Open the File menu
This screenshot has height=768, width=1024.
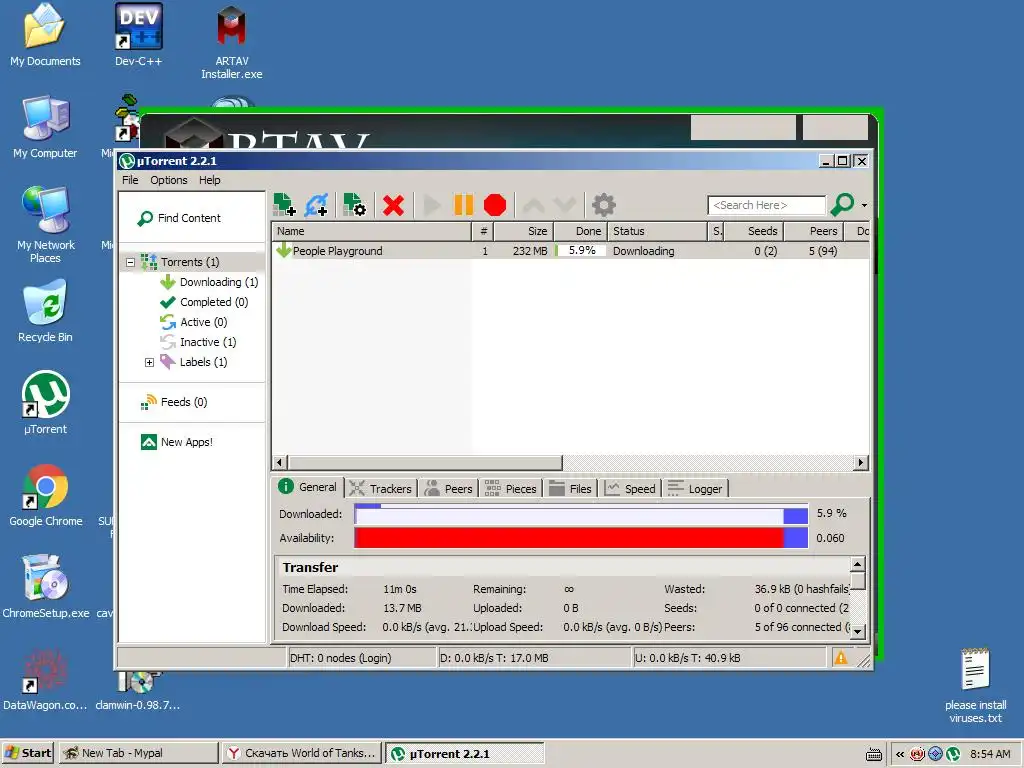[130, 180]
